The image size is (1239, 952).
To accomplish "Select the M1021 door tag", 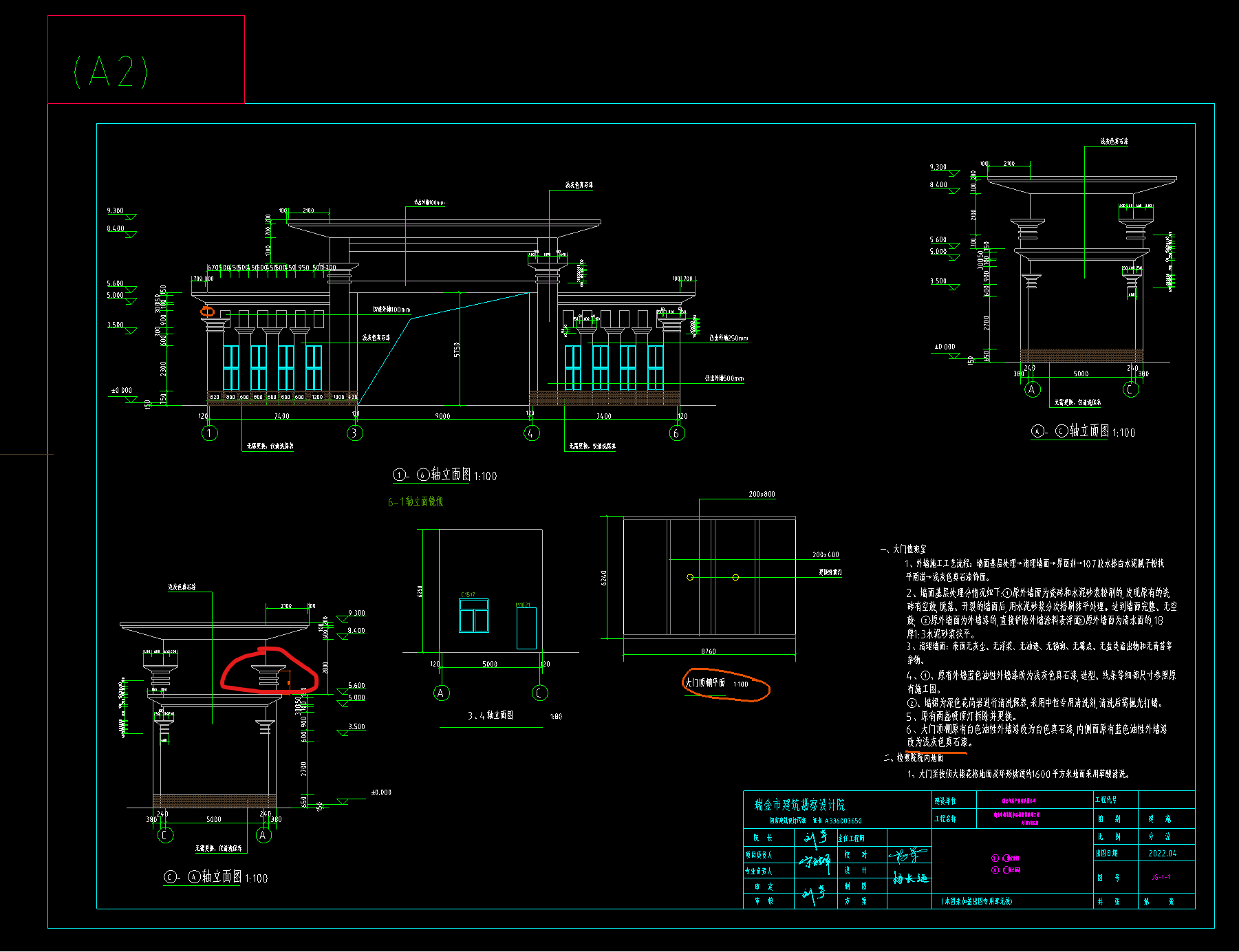I will click(523, 605).
